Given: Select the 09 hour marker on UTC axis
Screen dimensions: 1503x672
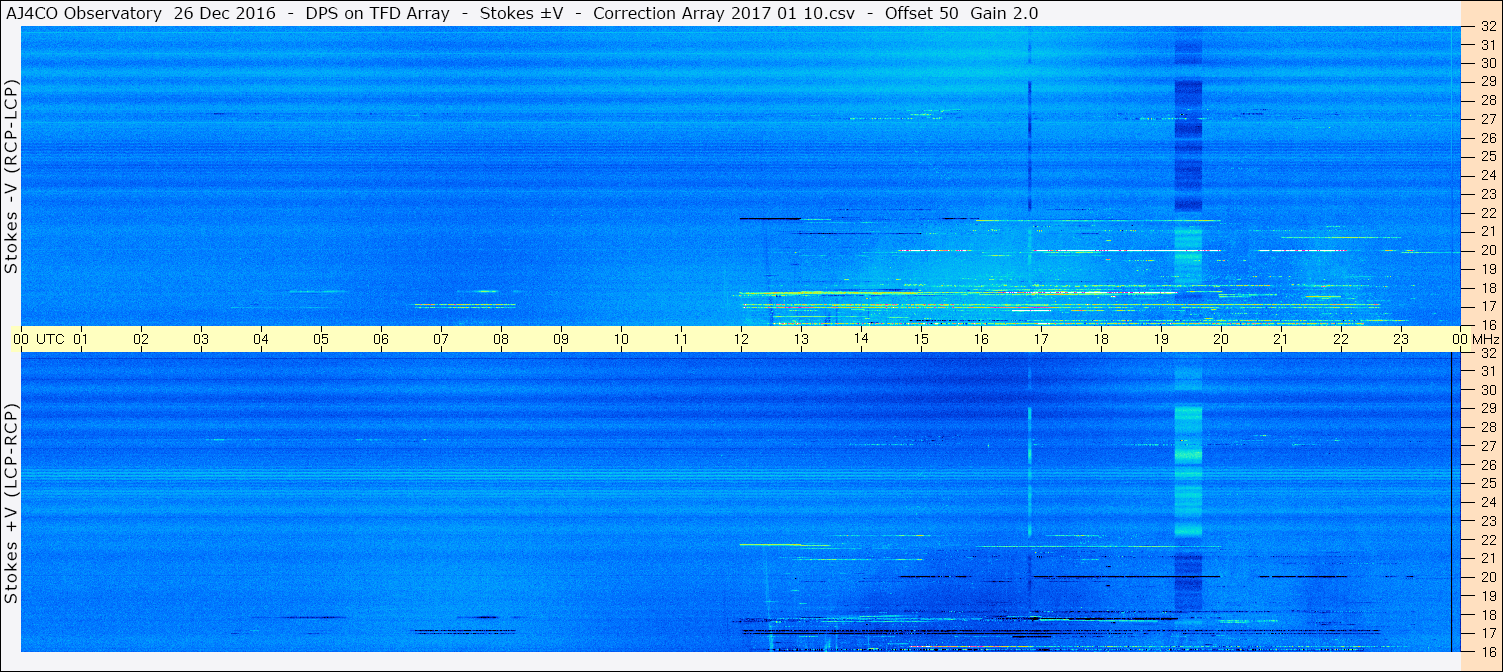Looking at the screenshot, I should [x=561, y=340].
